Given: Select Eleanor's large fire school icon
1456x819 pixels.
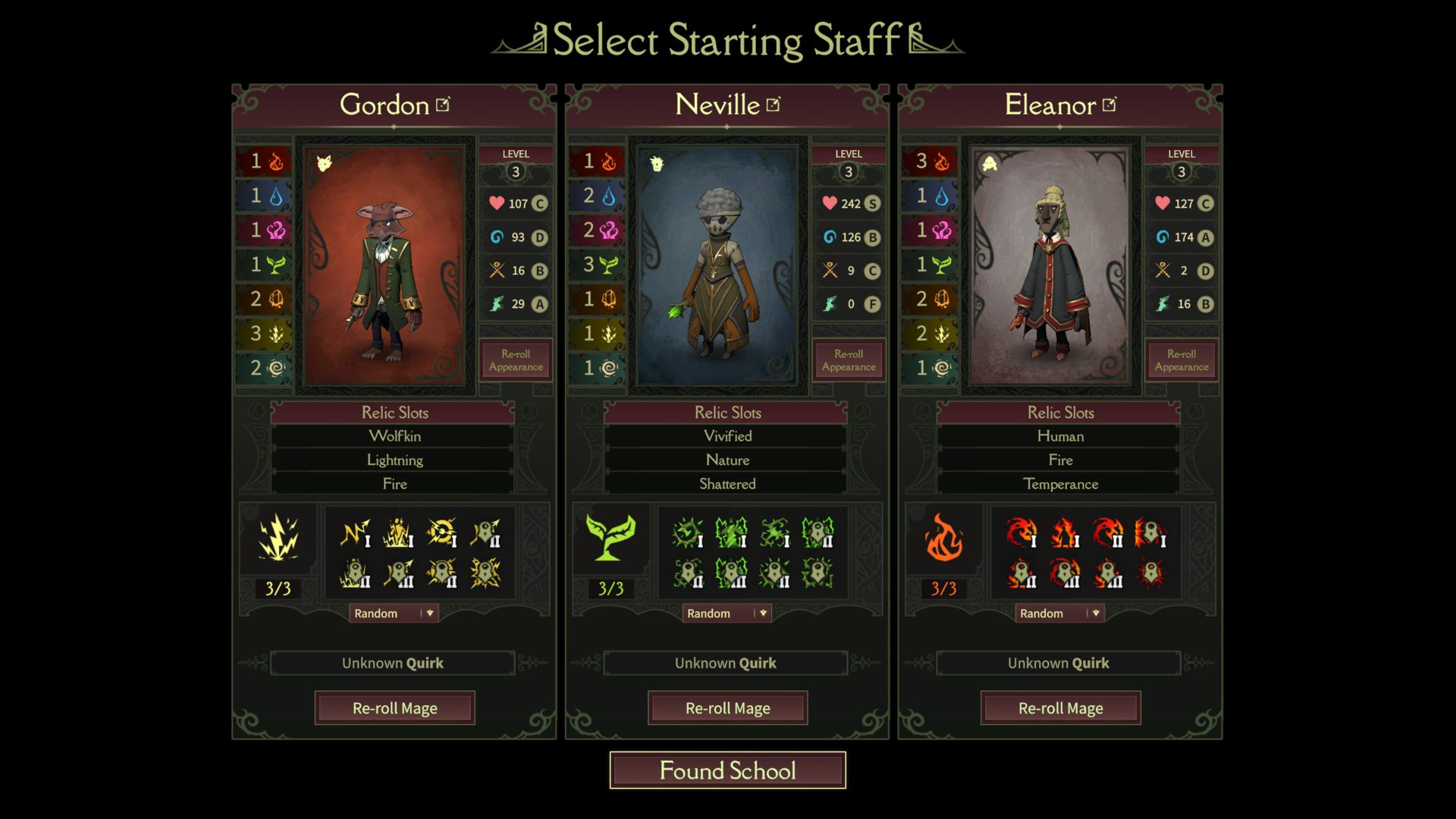Looking at the screenshot, I should (944, 538).
